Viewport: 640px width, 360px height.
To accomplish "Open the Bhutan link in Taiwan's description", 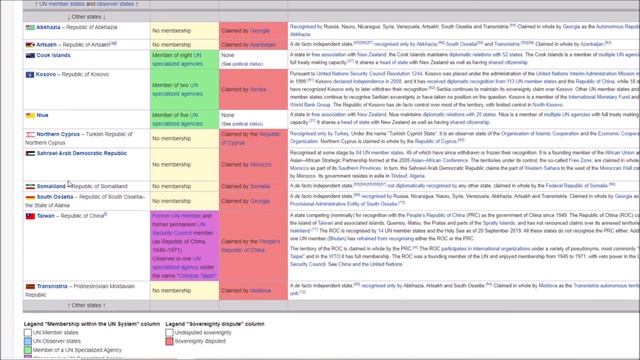I will (337, 238).
